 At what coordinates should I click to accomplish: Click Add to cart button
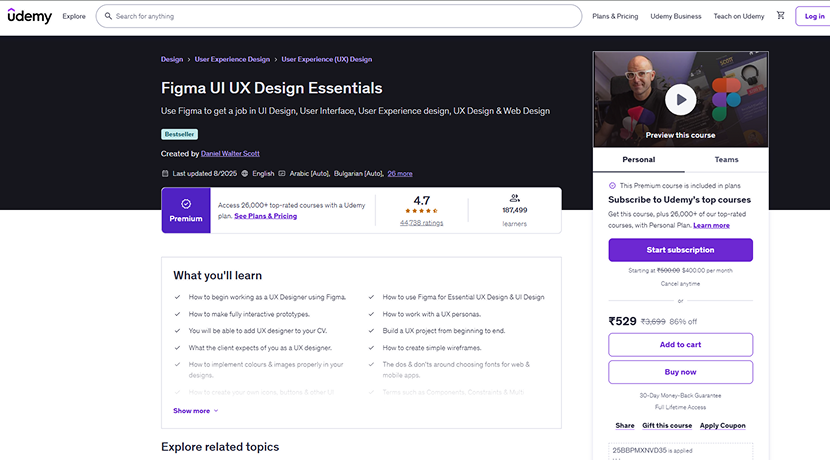click(x=680, y=345)
